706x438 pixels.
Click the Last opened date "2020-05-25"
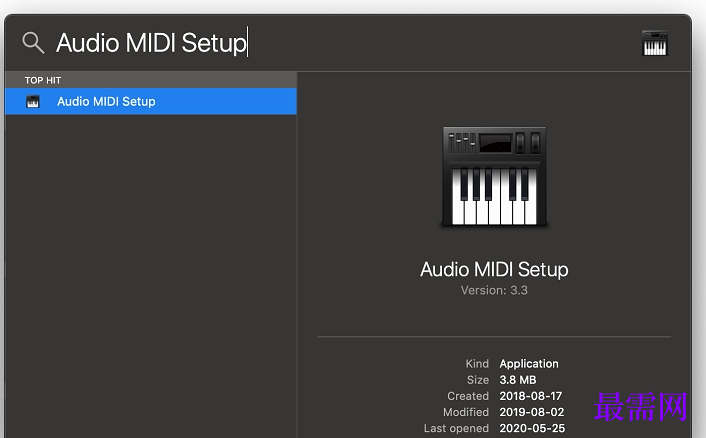(532, 429)
